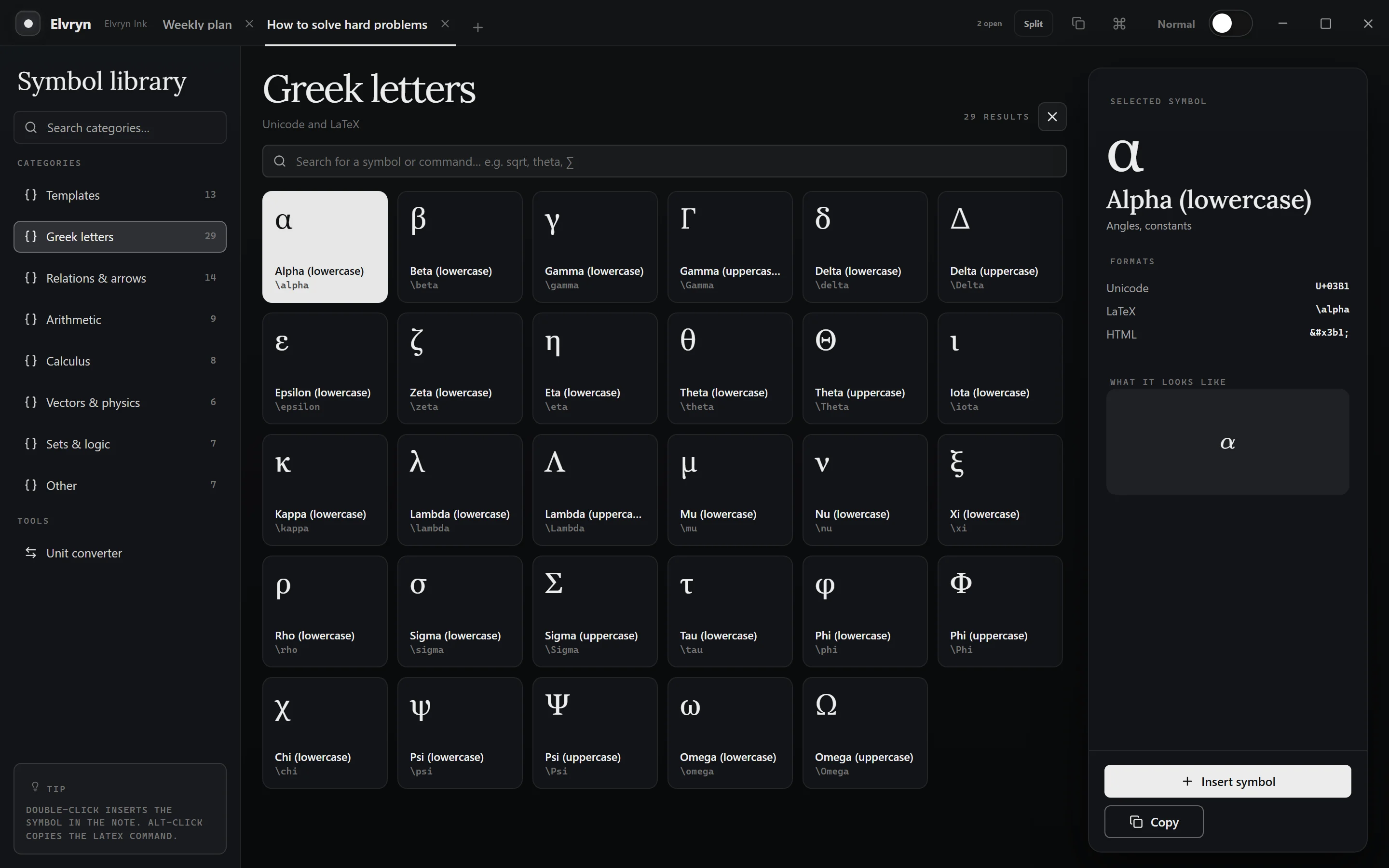Image resolution: width=1389 pixels, height=868 pixels.
Task: Select the Delta (lowercase) symbol card
Action: click(865, 247)
